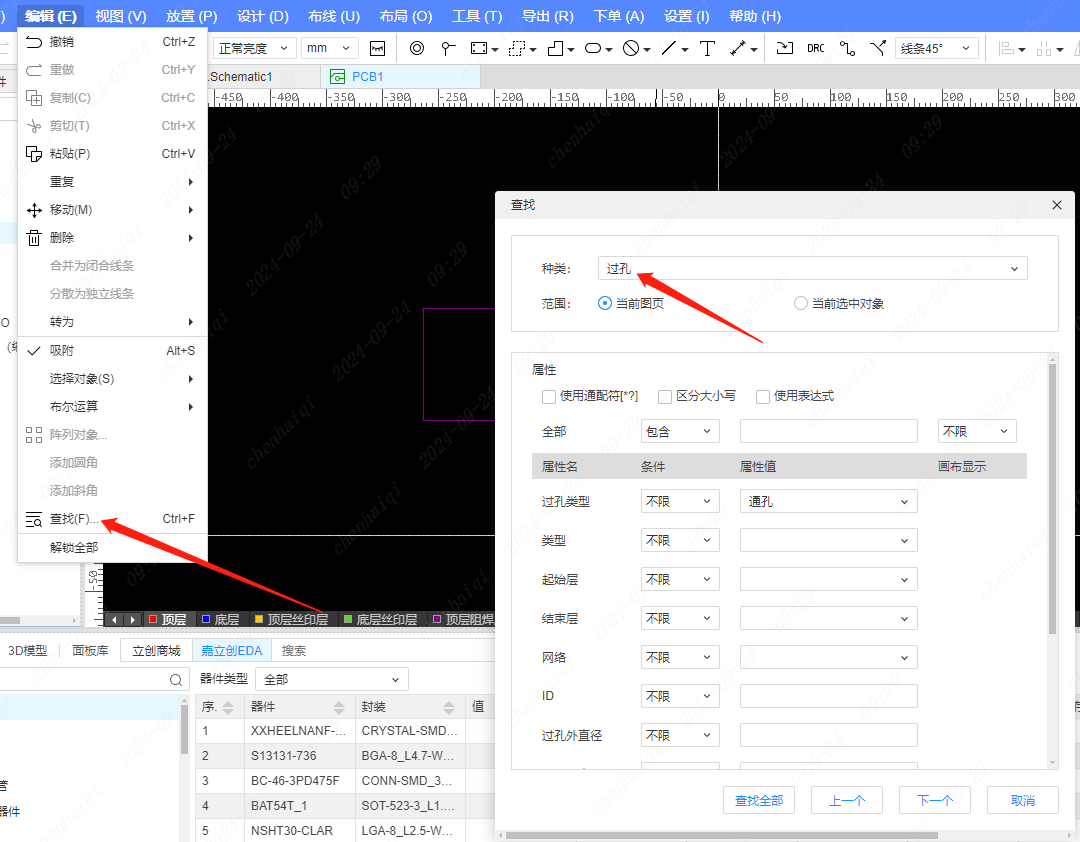Enable the 使用通配符 checkbox
1080x842 pixels.
coord(549,396)
